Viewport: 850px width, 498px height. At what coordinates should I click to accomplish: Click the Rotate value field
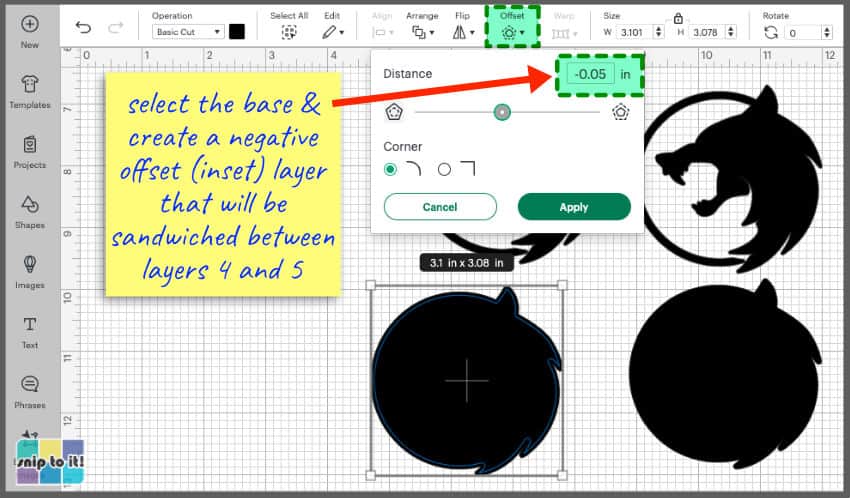[x=804, y=33]
